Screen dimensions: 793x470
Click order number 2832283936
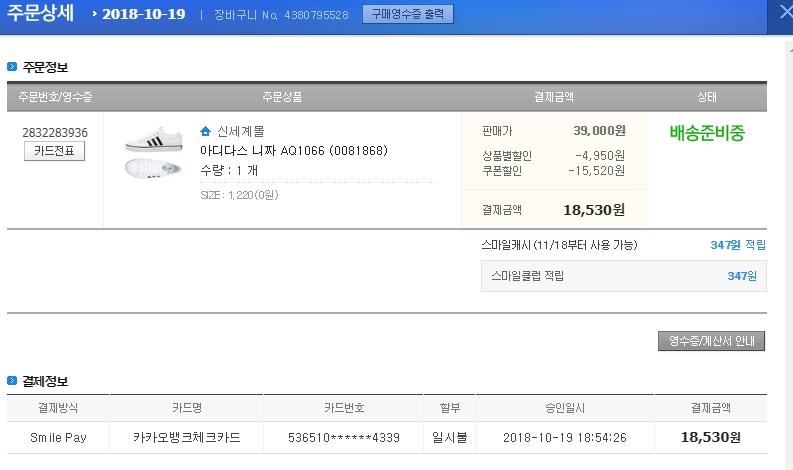coord(54,132)
